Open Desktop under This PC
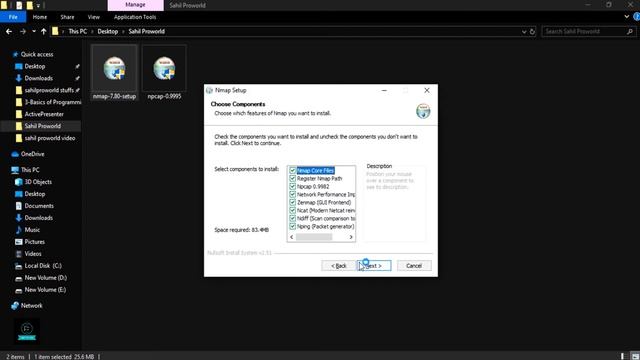The image size is (640, 360). [x=35, y=194]
